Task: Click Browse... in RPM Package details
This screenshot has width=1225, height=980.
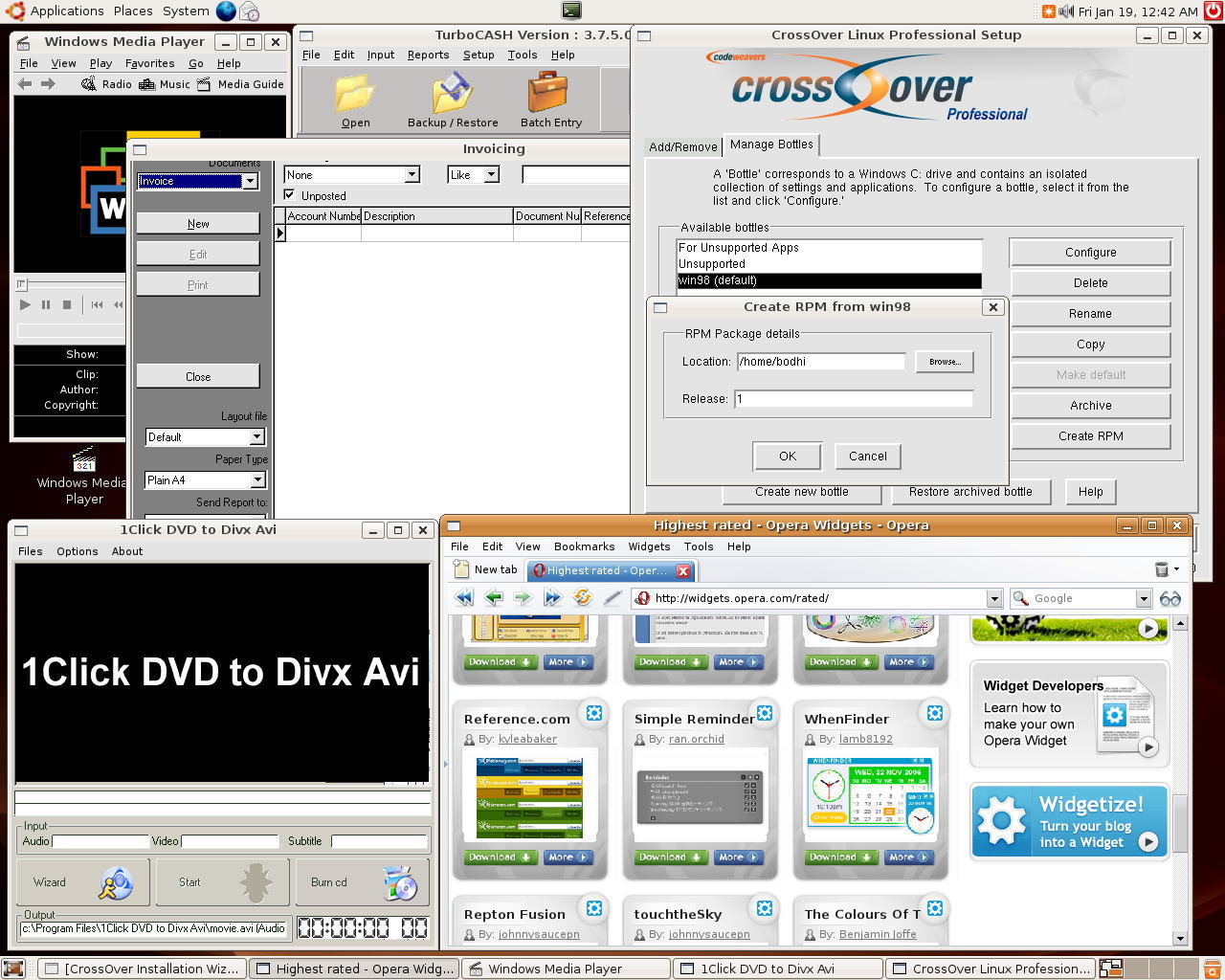Action: click(945, 362)
